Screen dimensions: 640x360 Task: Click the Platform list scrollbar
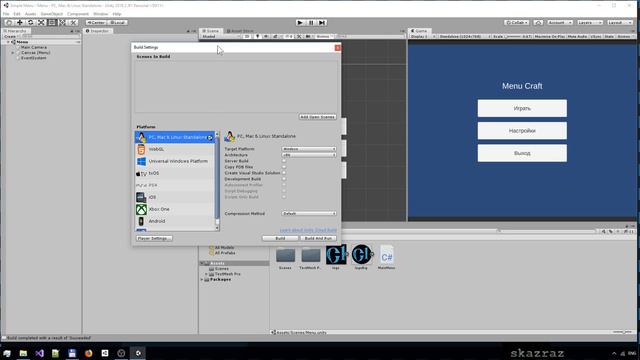(x=217, y=181)
